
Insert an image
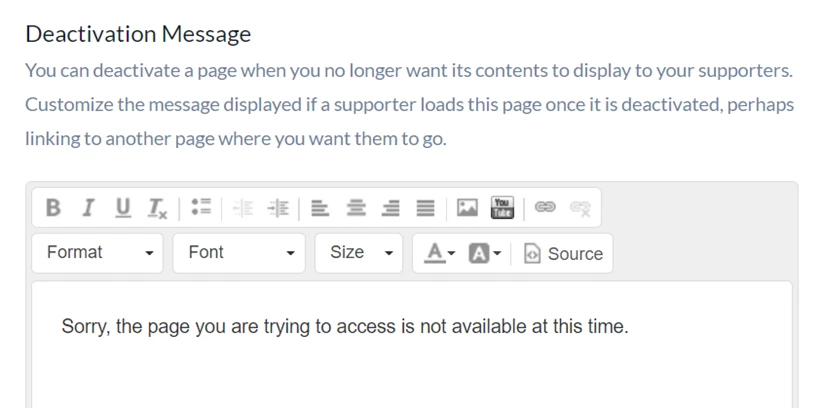point(467,208)
